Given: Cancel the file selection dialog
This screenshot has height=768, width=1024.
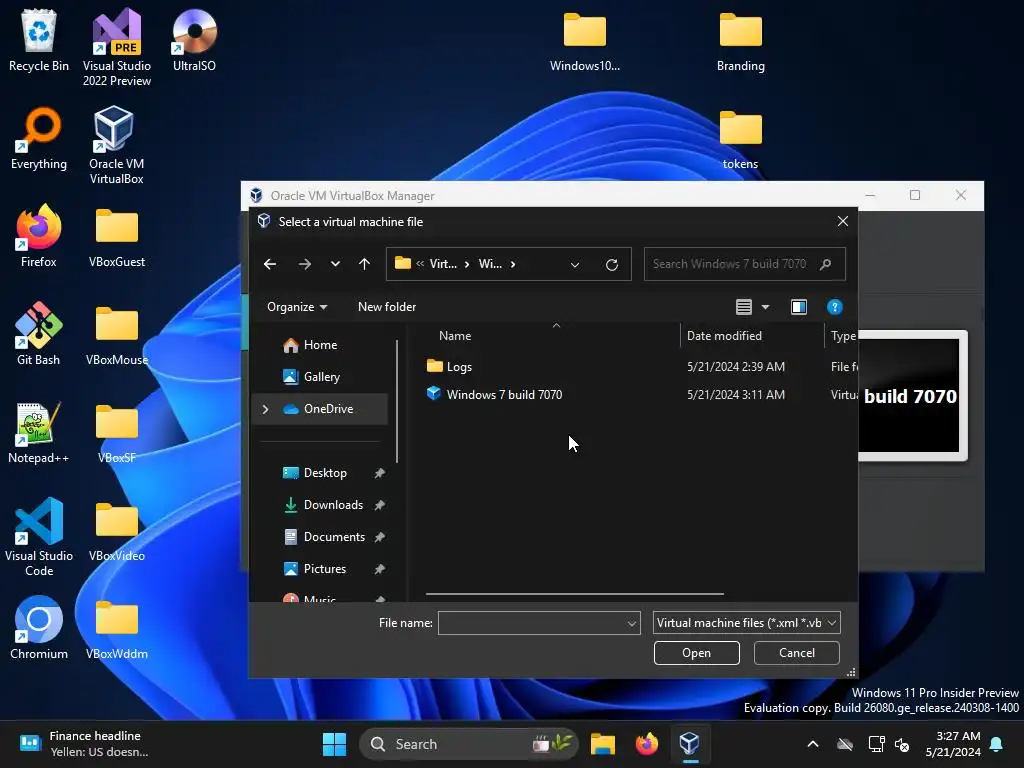Looking at the screenshot, I should 796,653.
